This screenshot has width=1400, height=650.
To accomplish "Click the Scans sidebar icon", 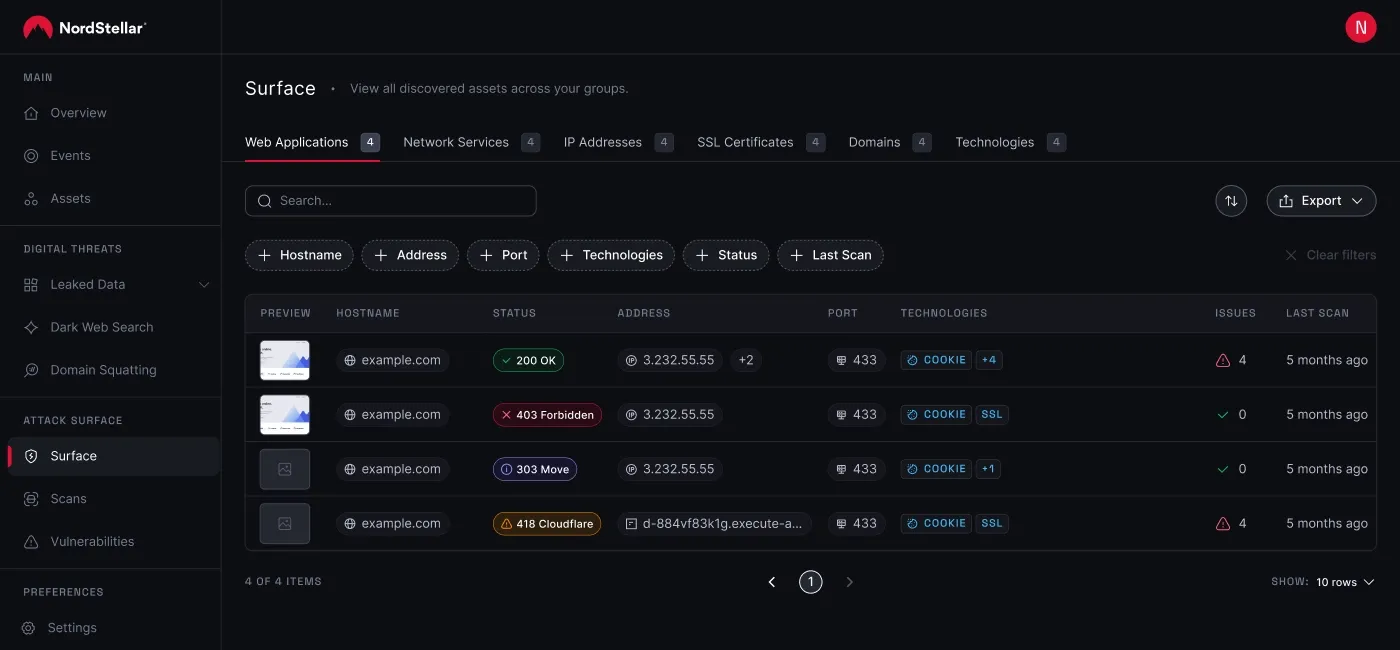I will coord(31,498).
